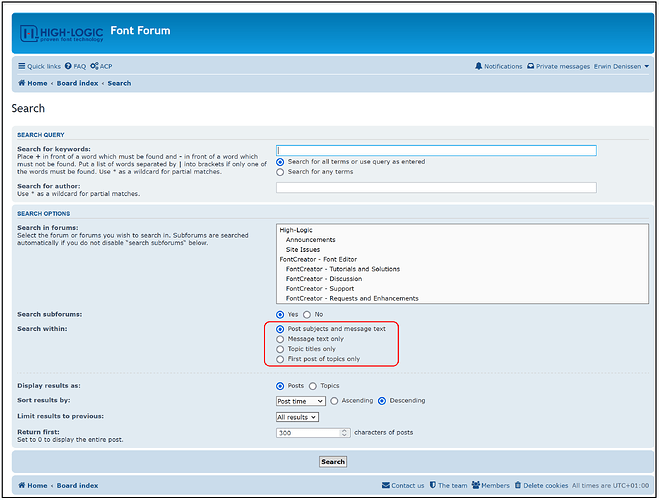Viewport: 659px width, 500px height.
Task: Select Topic titles only option
Action: click(x=280, y=349)
